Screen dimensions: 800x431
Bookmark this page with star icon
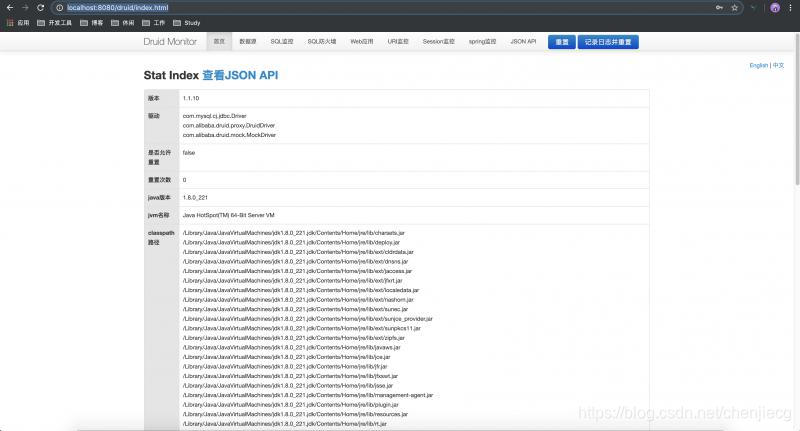tap(735, 8)
